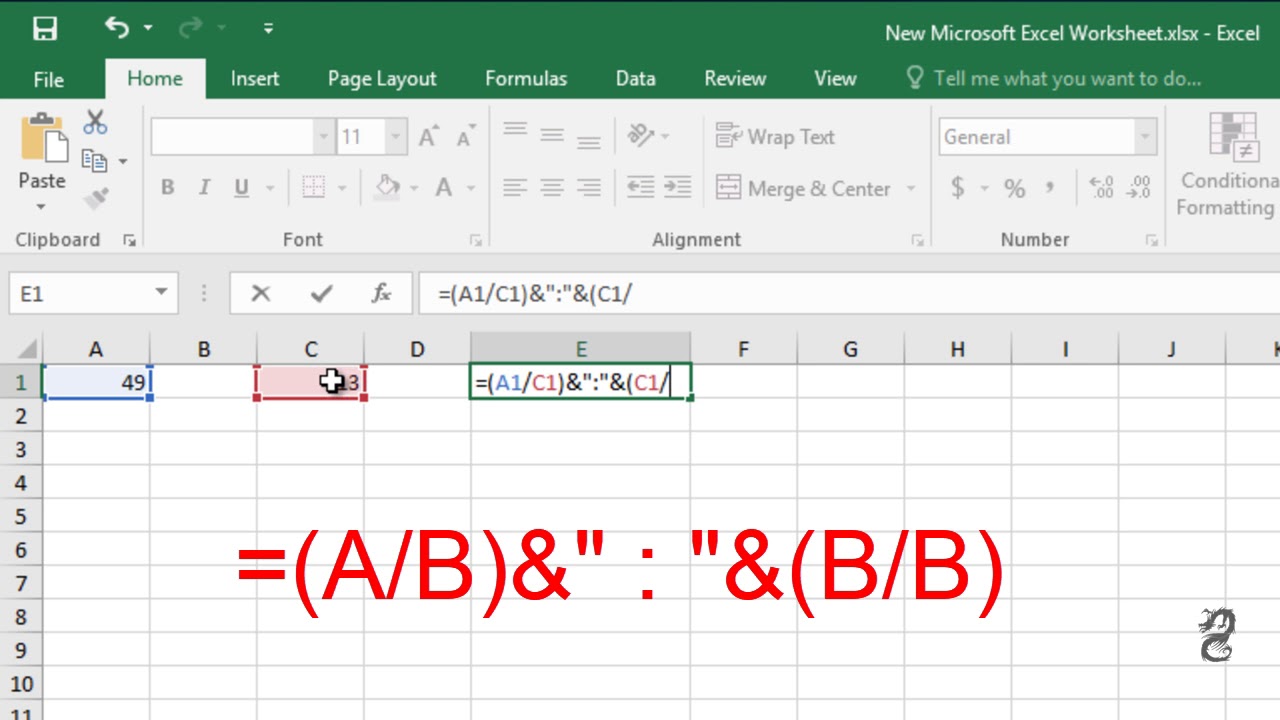Select the Insert Function (fx) icon
Screen dimensions: 1280x720
[x=383, y=293]
